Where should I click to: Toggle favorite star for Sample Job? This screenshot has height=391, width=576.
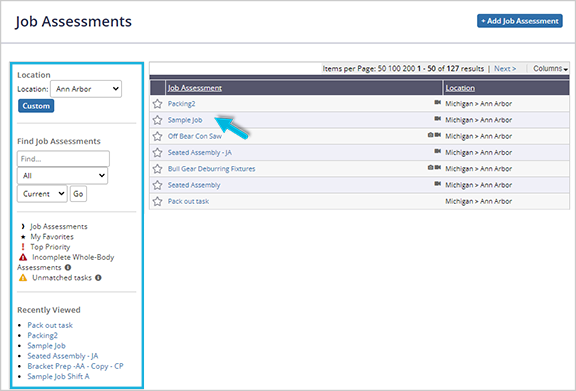click(x=157, y=120)
